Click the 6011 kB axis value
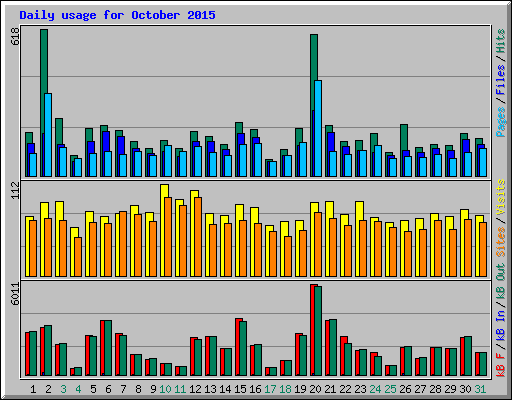The height and width of the screenshot is (400, 512). pos(16,294)
